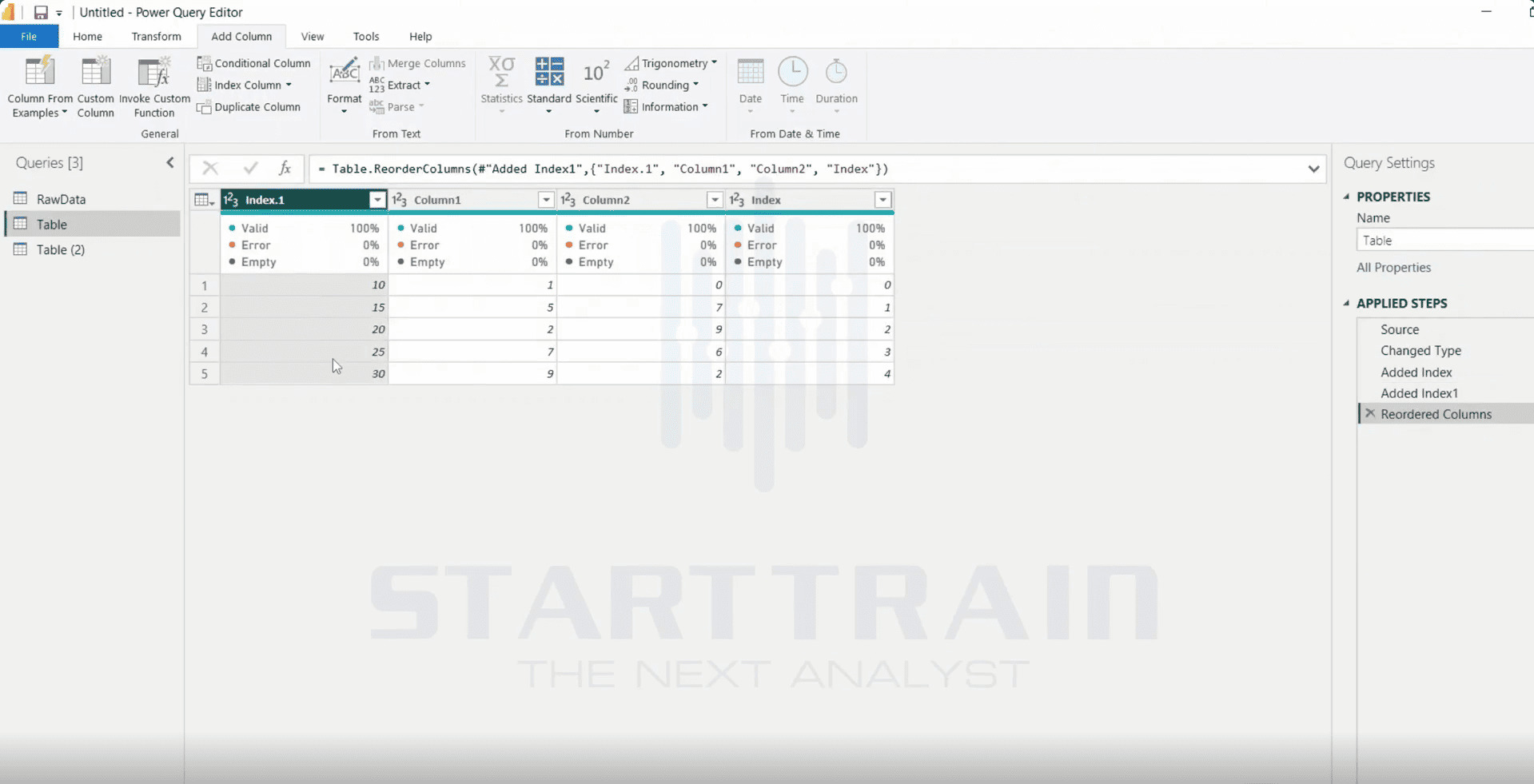Screen dimensions: 1534x784
Task: Open the Column2 filter dropdown
Action: point(715,200)
